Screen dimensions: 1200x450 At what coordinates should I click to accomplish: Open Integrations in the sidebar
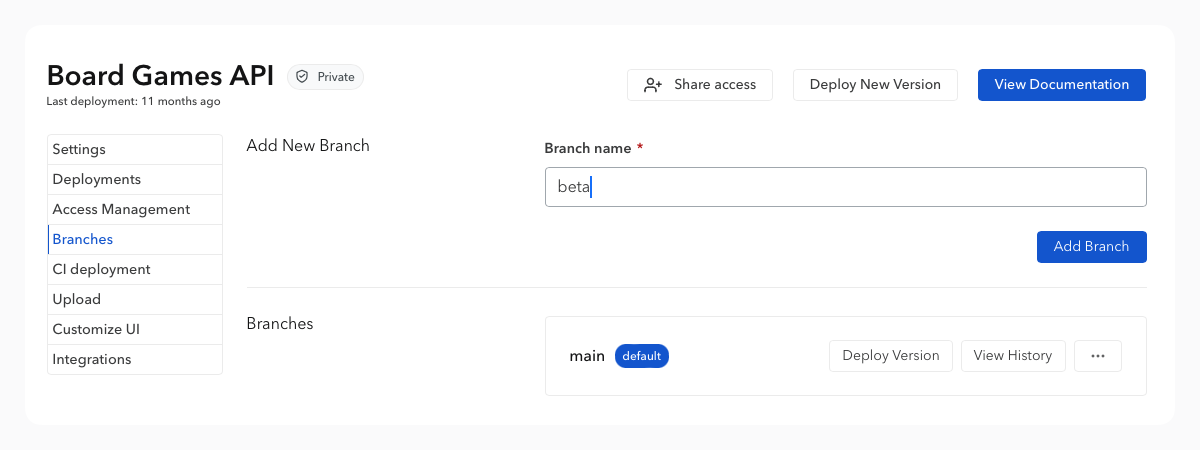pos(135,360)
